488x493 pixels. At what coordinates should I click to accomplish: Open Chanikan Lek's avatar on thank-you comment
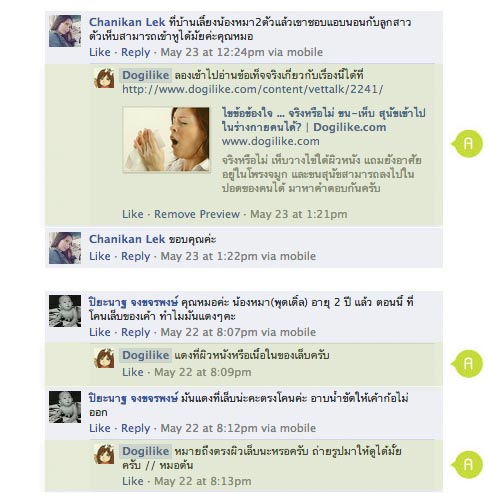pyautogui.click(x=65, y=248)
